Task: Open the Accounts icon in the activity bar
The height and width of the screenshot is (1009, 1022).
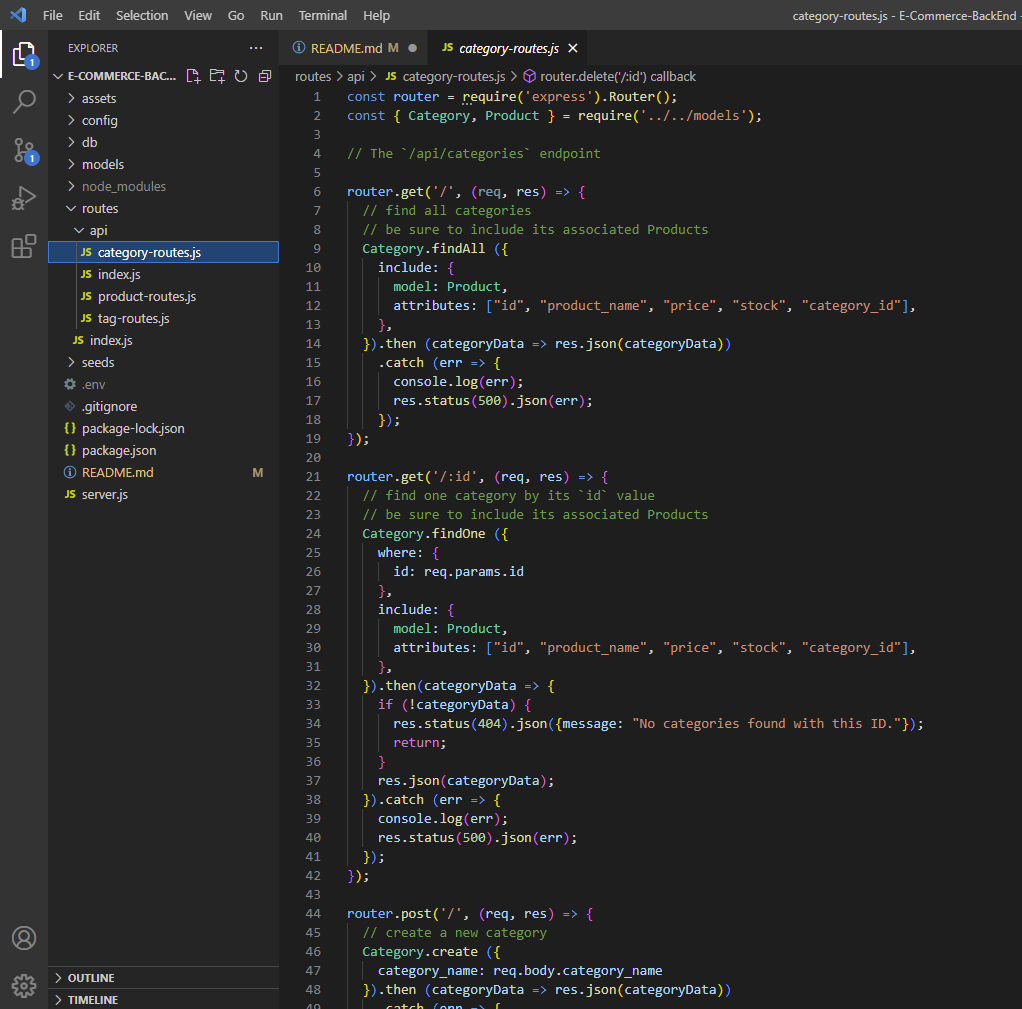Action: [x=24, y=938]
